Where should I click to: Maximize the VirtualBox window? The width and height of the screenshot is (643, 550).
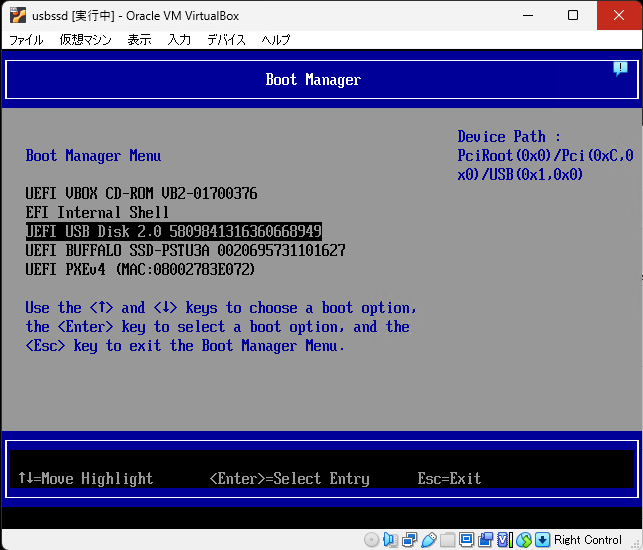click(573, 16)
